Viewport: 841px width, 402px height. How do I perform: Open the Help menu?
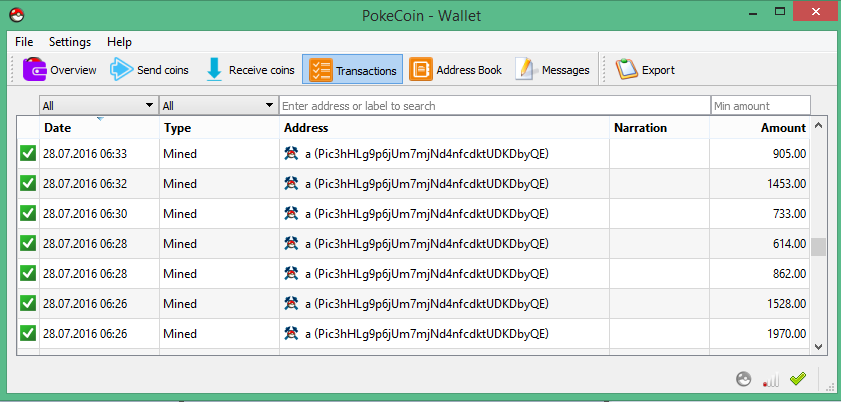(x=119, y=42)
